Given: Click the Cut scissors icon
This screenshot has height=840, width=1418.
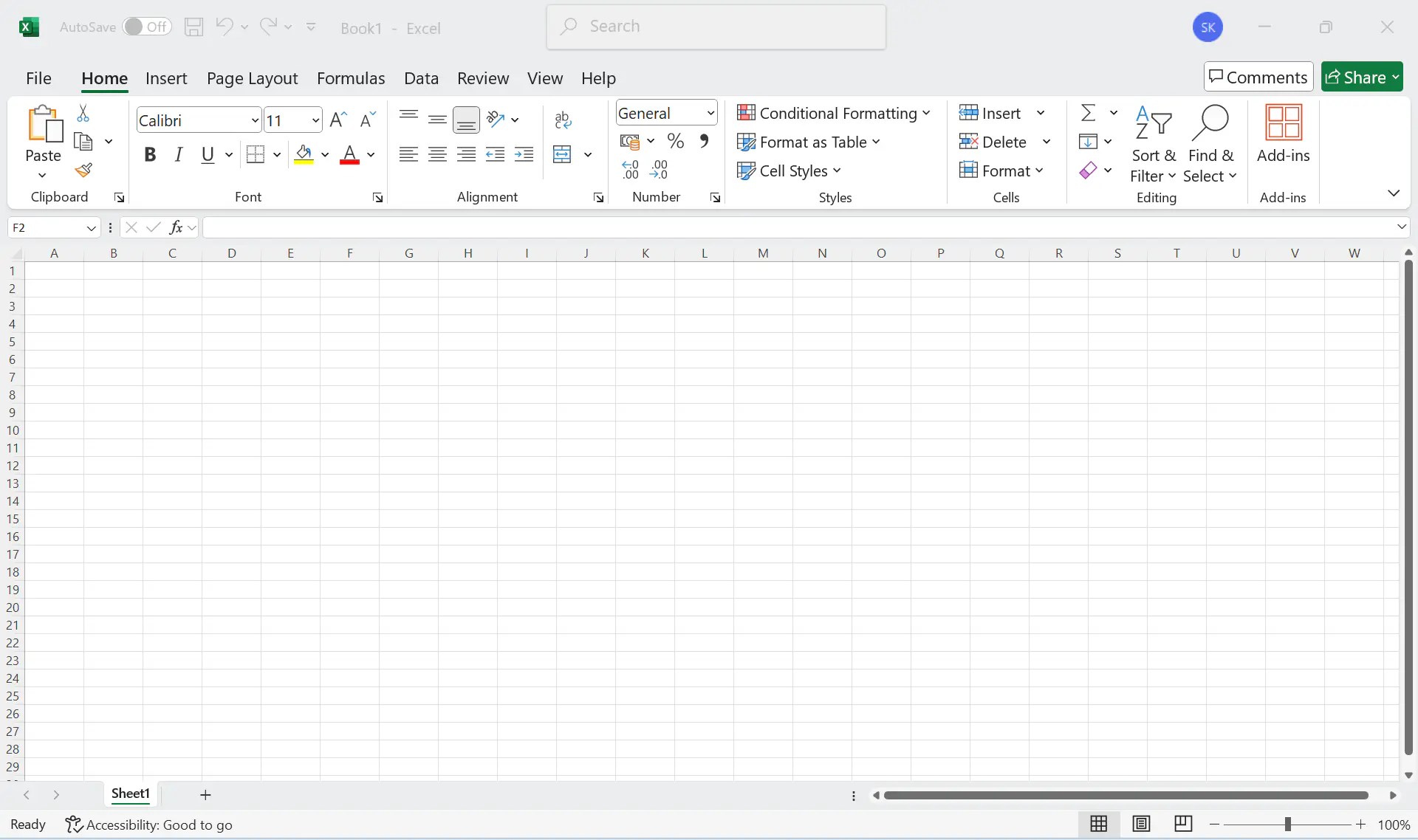Looking at the screenshot, I should click(83, 113).
